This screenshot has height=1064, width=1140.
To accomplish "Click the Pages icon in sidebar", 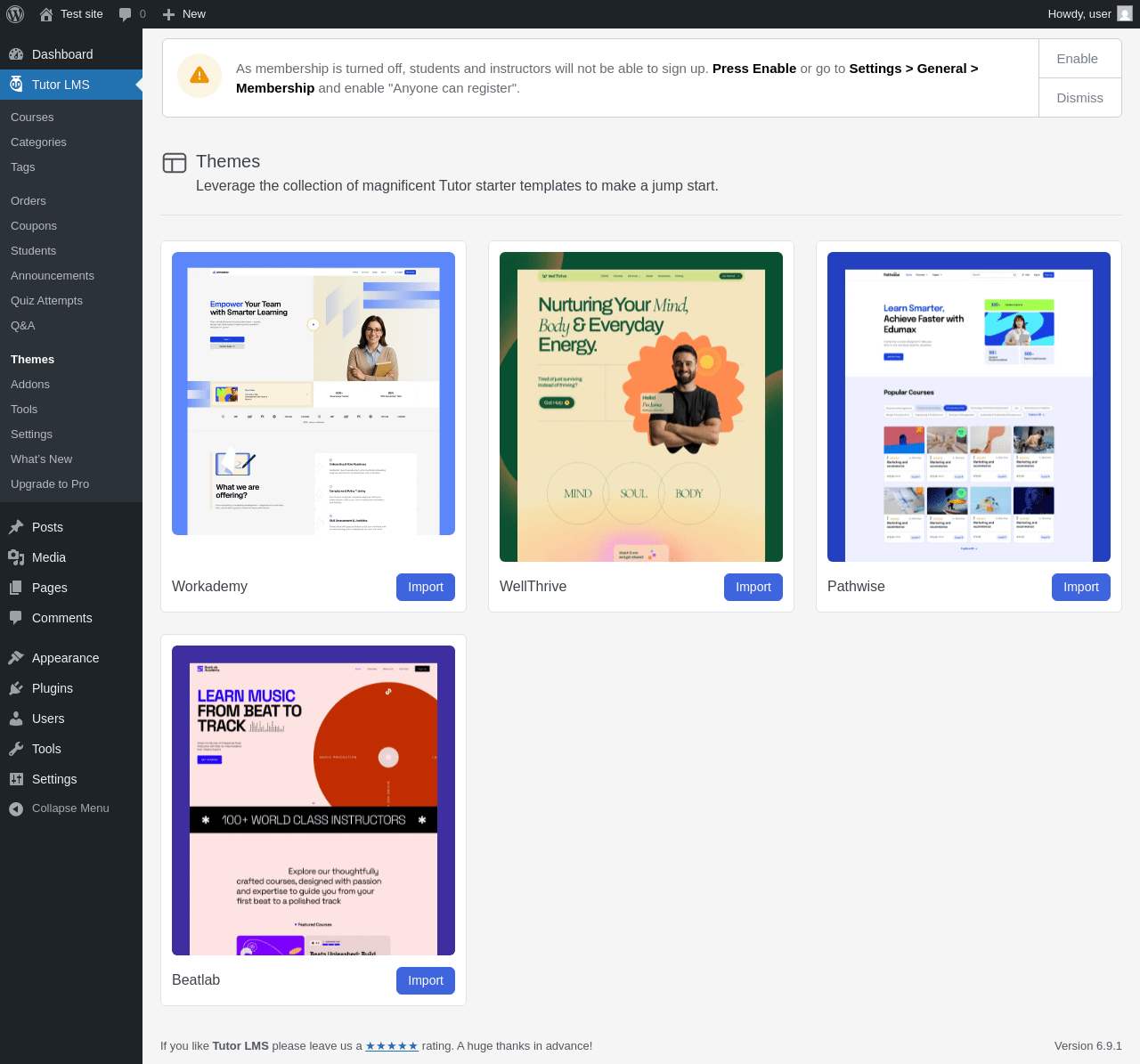I will (16, 588).
